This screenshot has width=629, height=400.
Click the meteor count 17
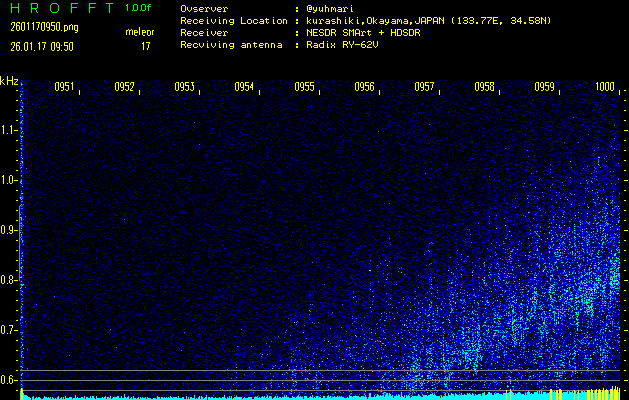tap(145, 47)
